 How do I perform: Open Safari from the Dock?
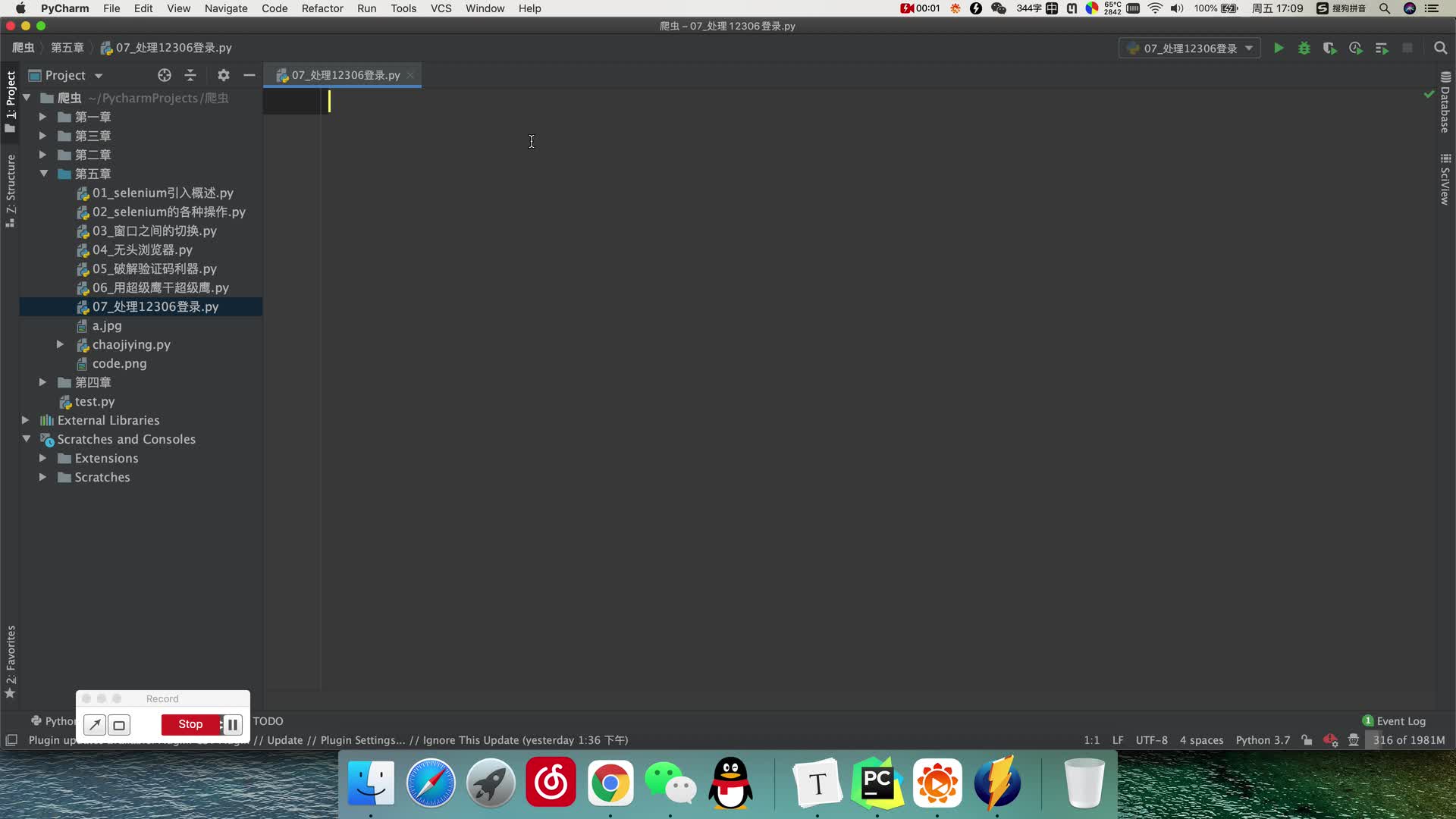(431, 783)
